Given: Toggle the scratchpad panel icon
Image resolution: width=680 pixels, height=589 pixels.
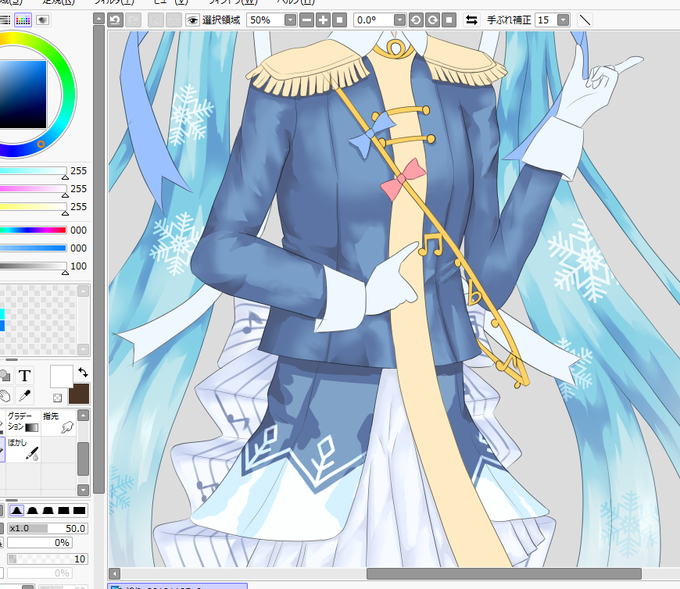Looking at the screenshot, I should point(42,20).
